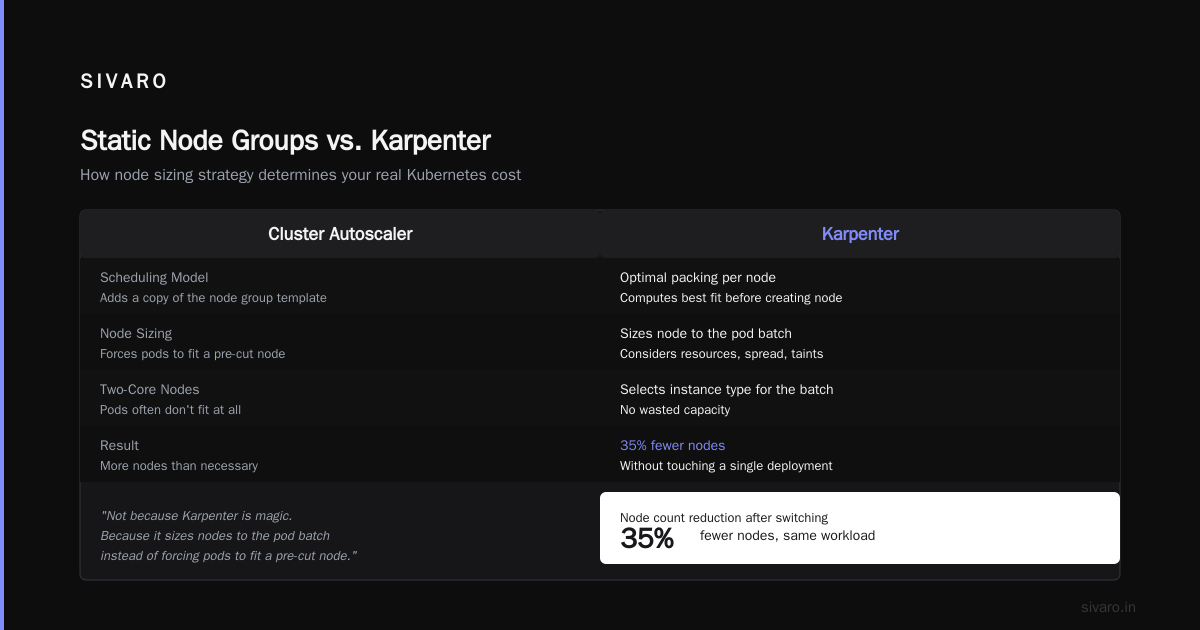Click 'More nodes than necessary' text

(x=179, y=466)
